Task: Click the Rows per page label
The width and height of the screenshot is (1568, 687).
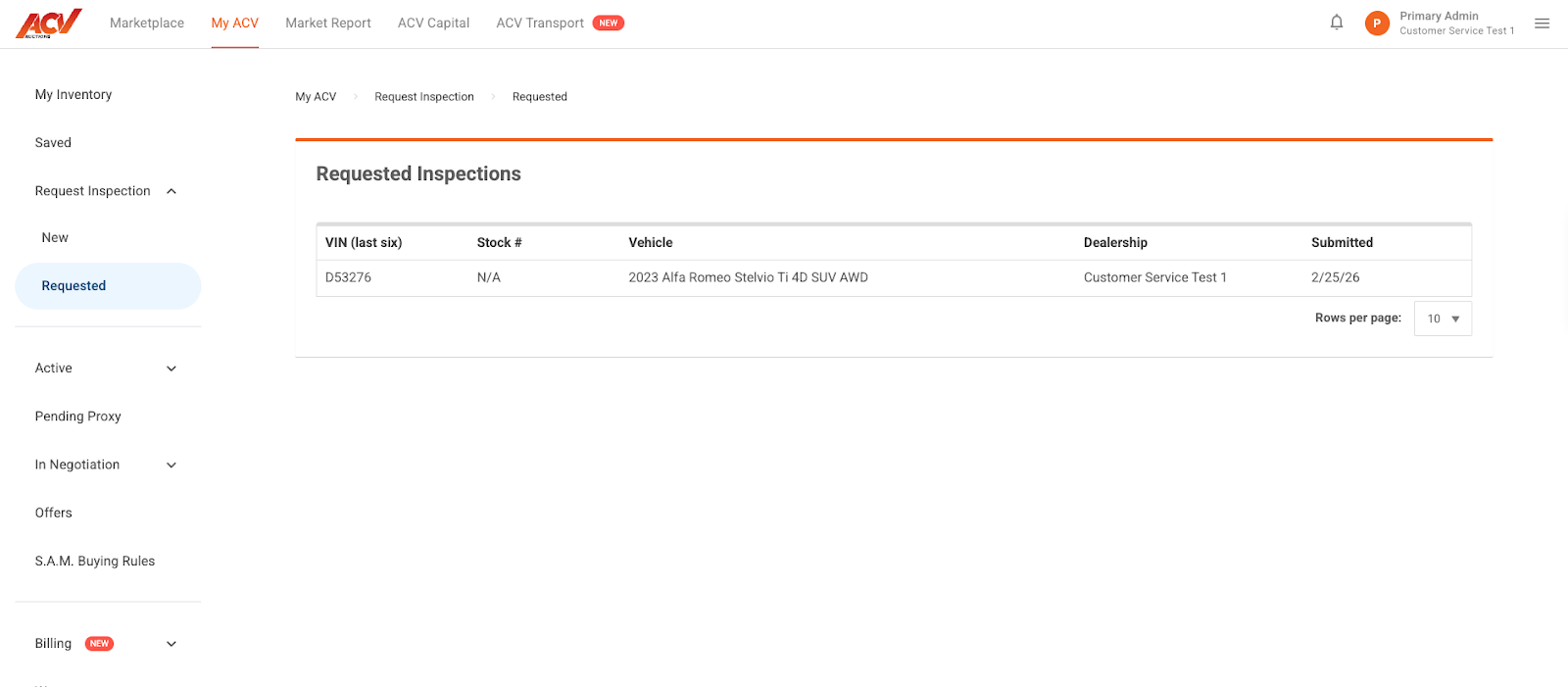Action: [x=1358, y=318]
